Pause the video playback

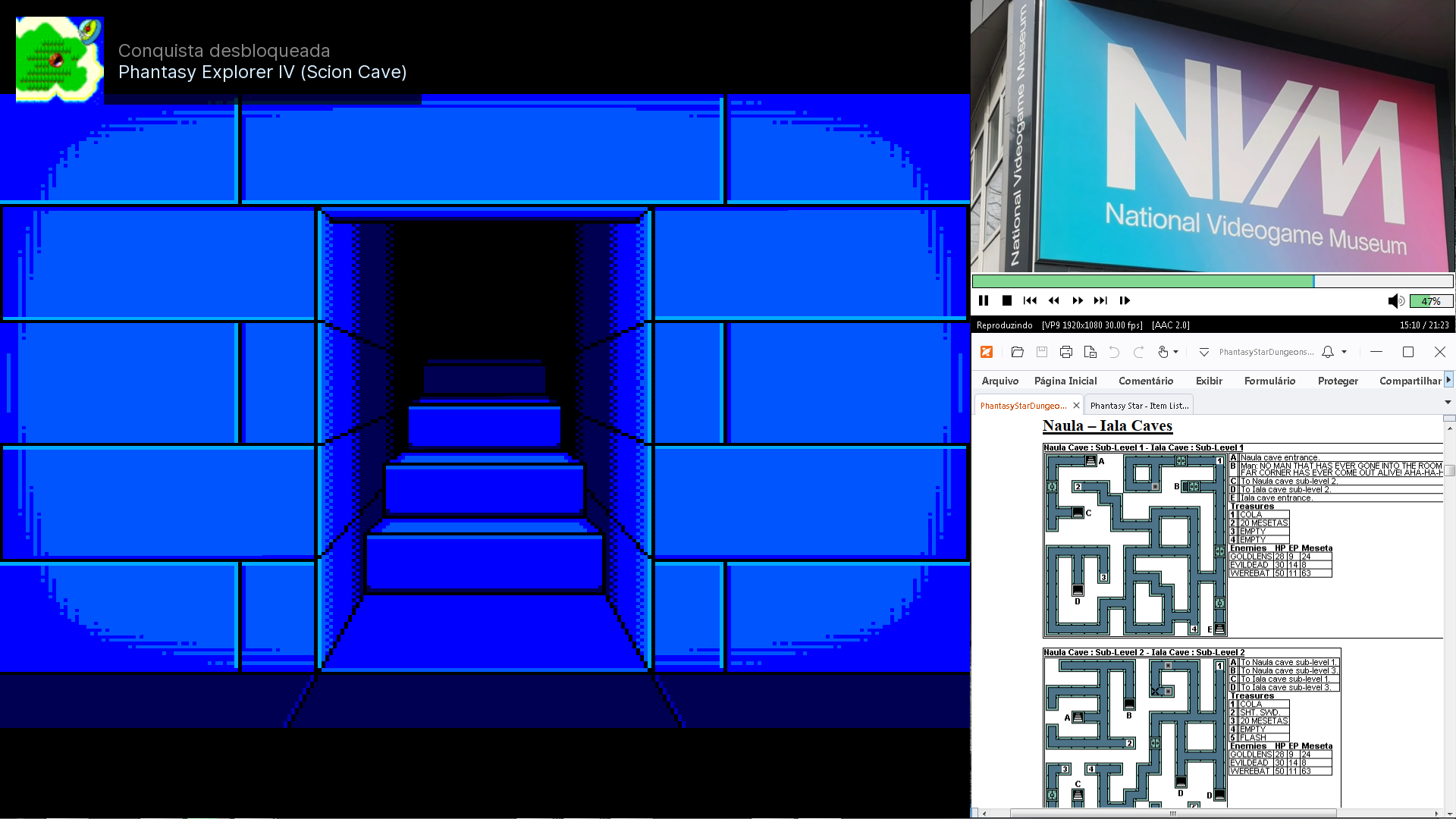click(984, 301)
